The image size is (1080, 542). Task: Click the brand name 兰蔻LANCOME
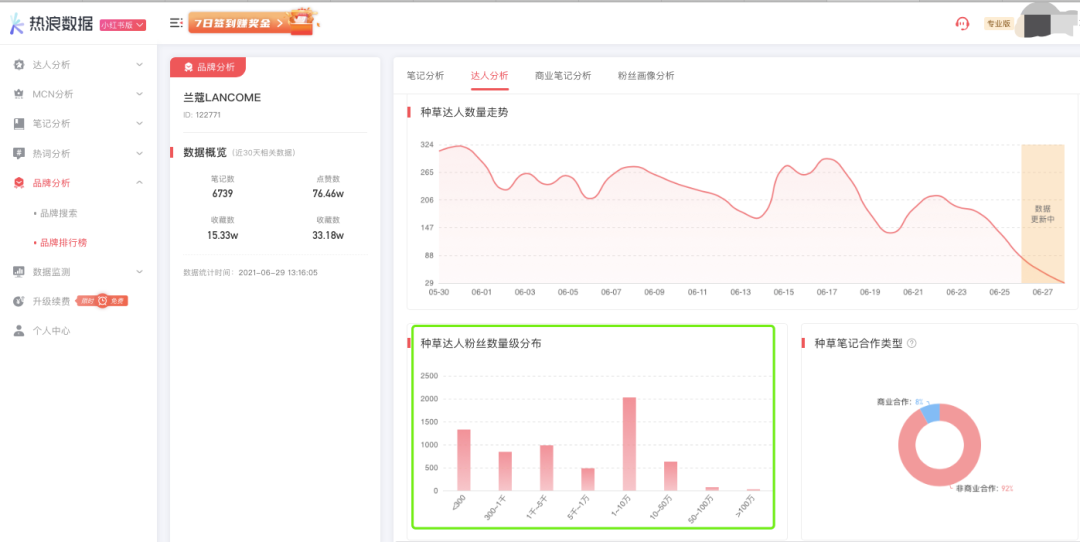click(222, 98)
